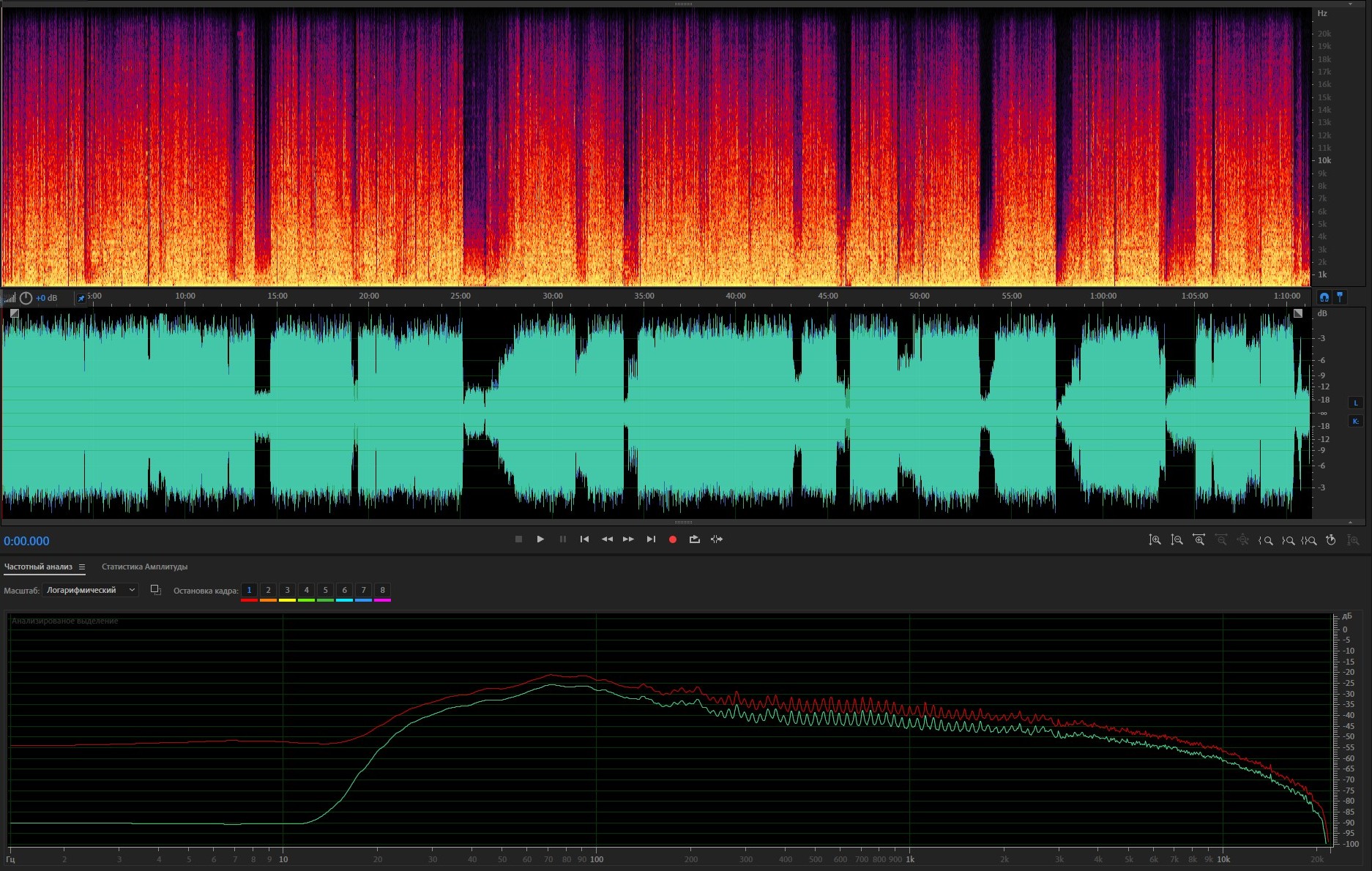Switch to the Статистика Амплитуды tab
This screenshot has height=871, width=1372.
click(x=144, y=567)
